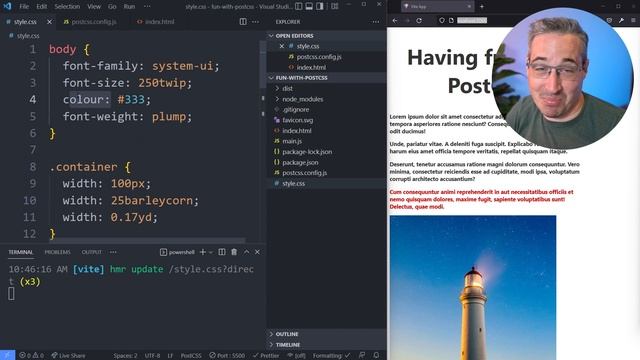Viewport: 640px width, 360px height.
Task: Toggle panel visibility layout icon
Action: 309,6
